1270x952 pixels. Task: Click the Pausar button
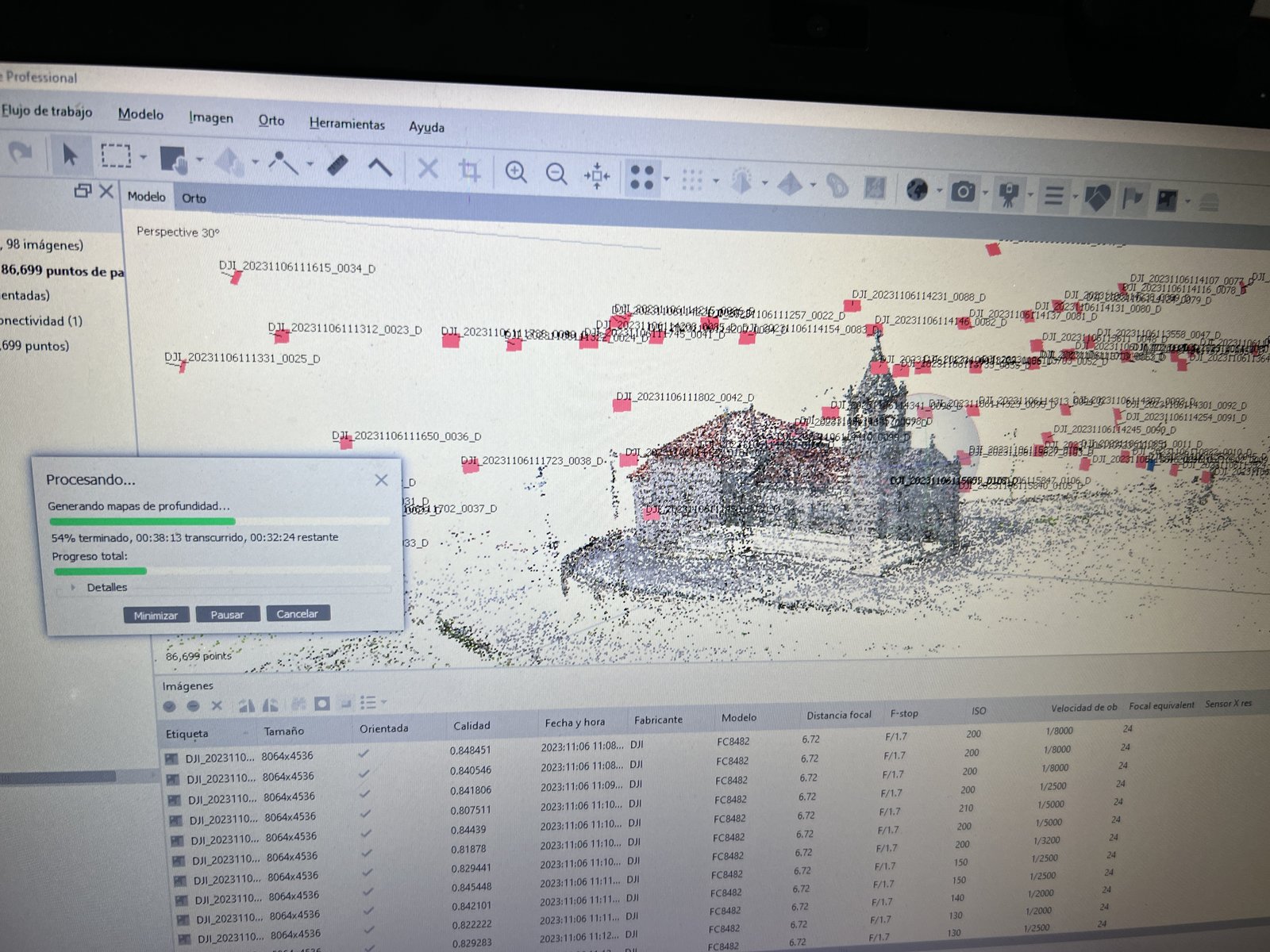[x=227, y=614]
